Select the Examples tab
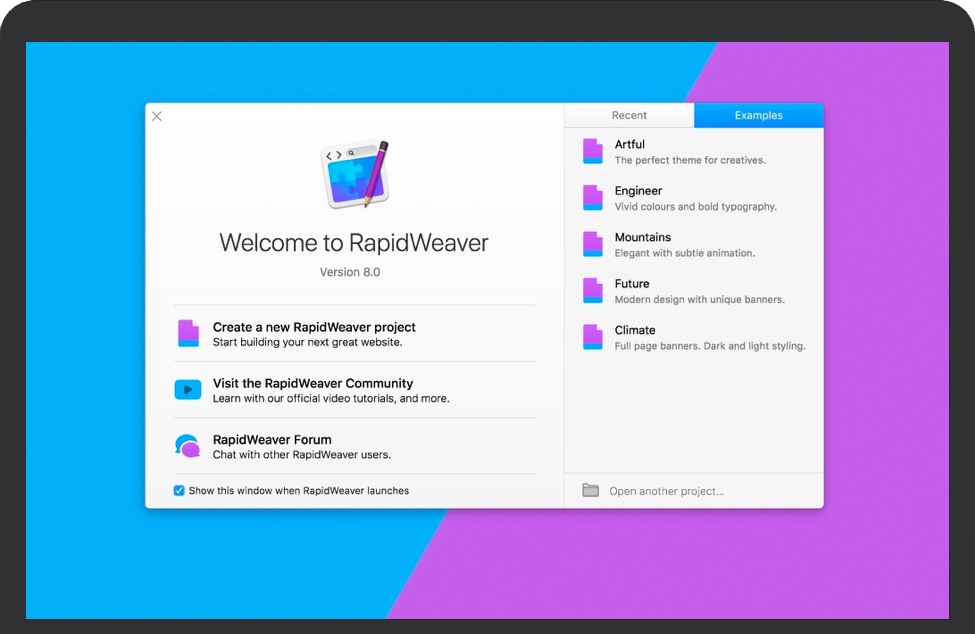 coord(758,116)
